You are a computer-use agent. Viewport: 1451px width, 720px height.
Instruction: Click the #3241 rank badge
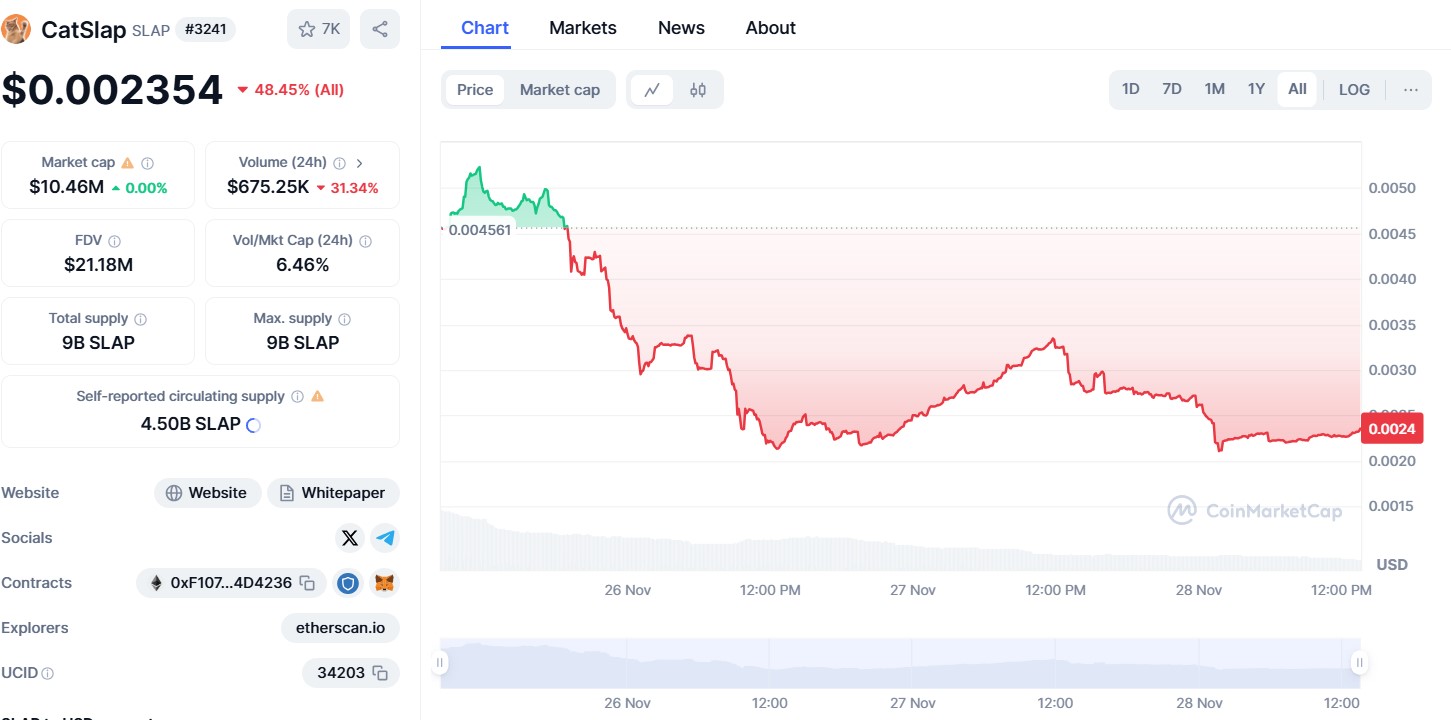tap(206, 29)
